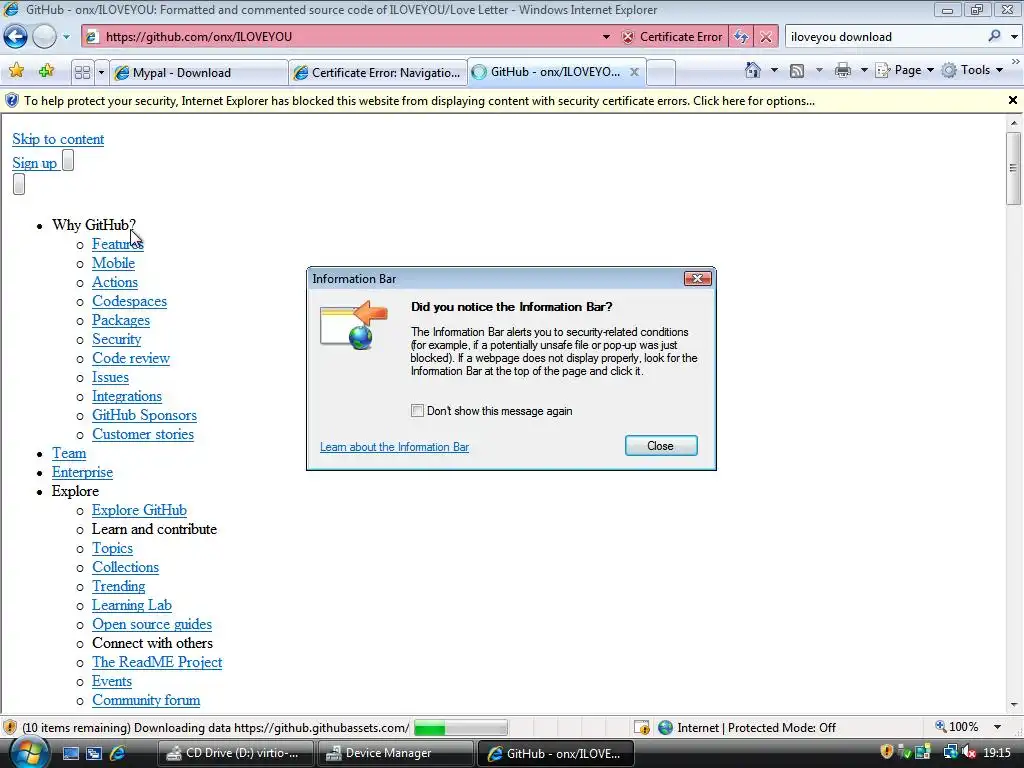Image resolution: width=1024 pixels, height=768 pixels.
Task: Click the Add to Favorites icon
Action: coord(46,71)
